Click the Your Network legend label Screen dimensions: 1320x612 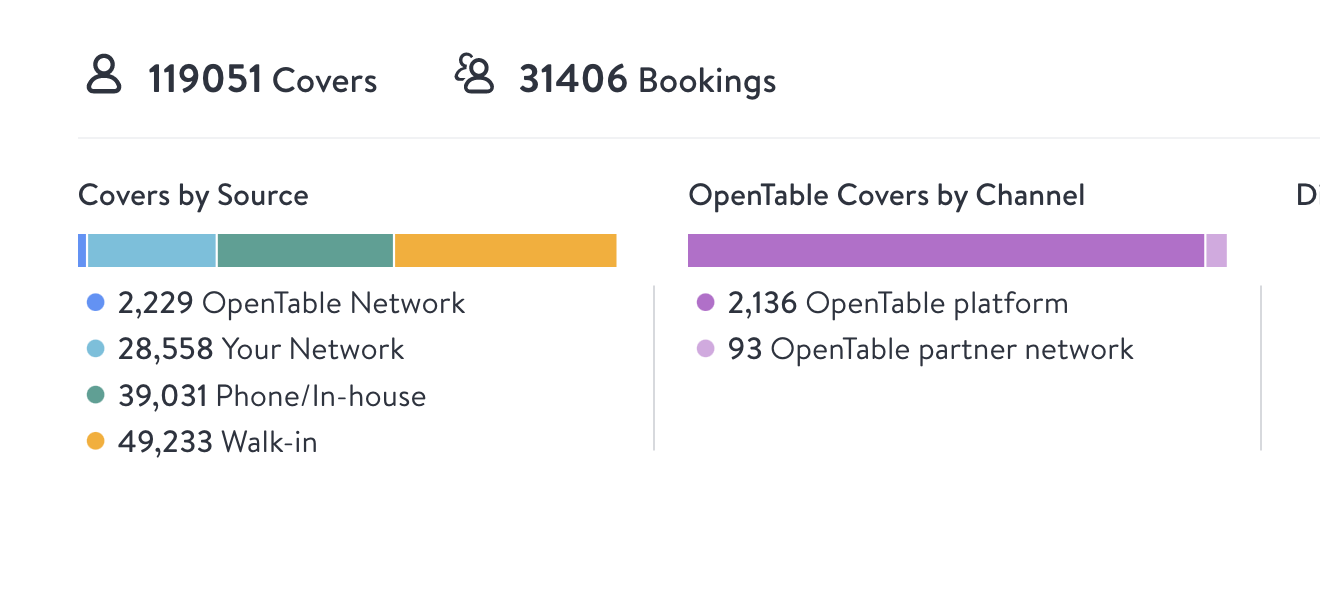(x=312, y=349)
